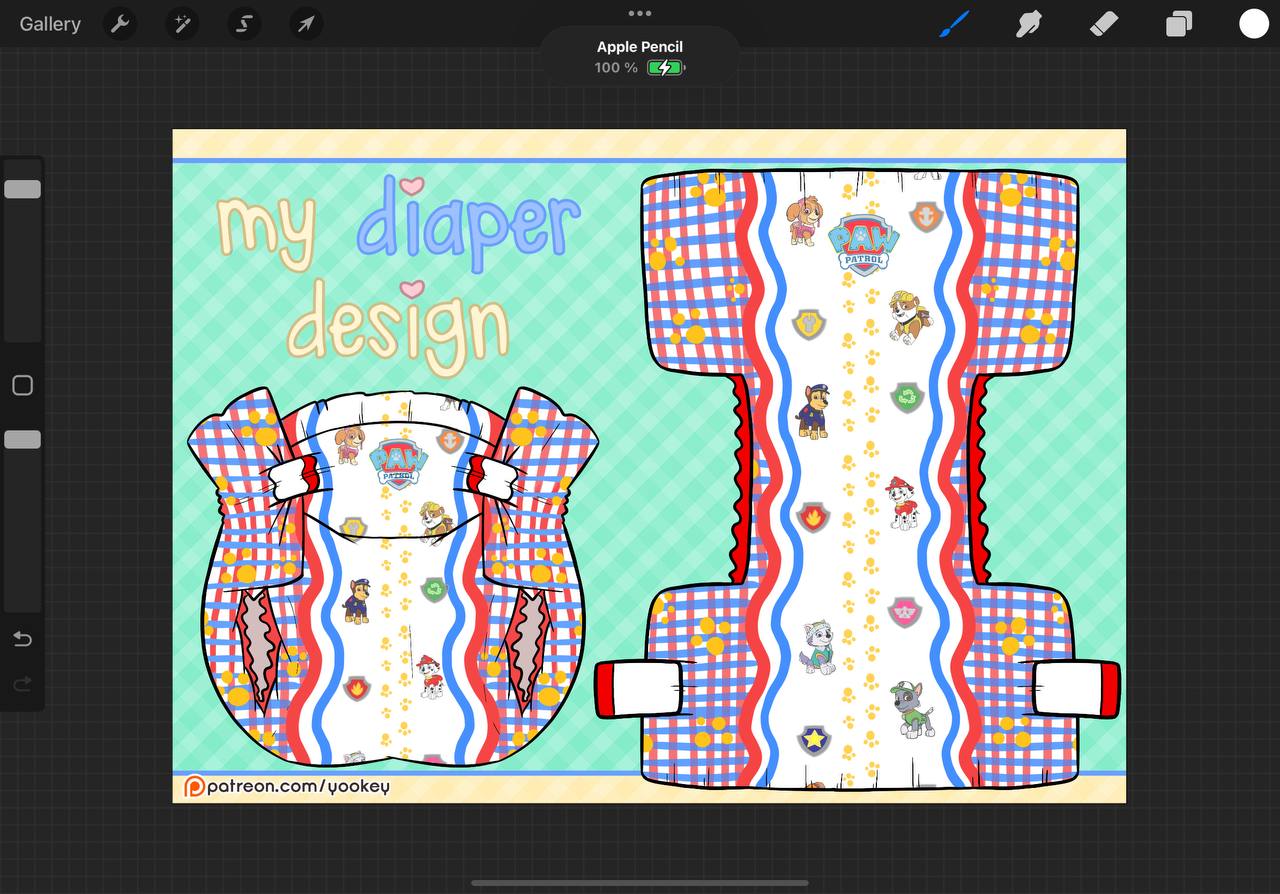Viewport: 1280px width, 894px height.
Task: Select the Eraser tool
Action: click(x=1103, y=24)
